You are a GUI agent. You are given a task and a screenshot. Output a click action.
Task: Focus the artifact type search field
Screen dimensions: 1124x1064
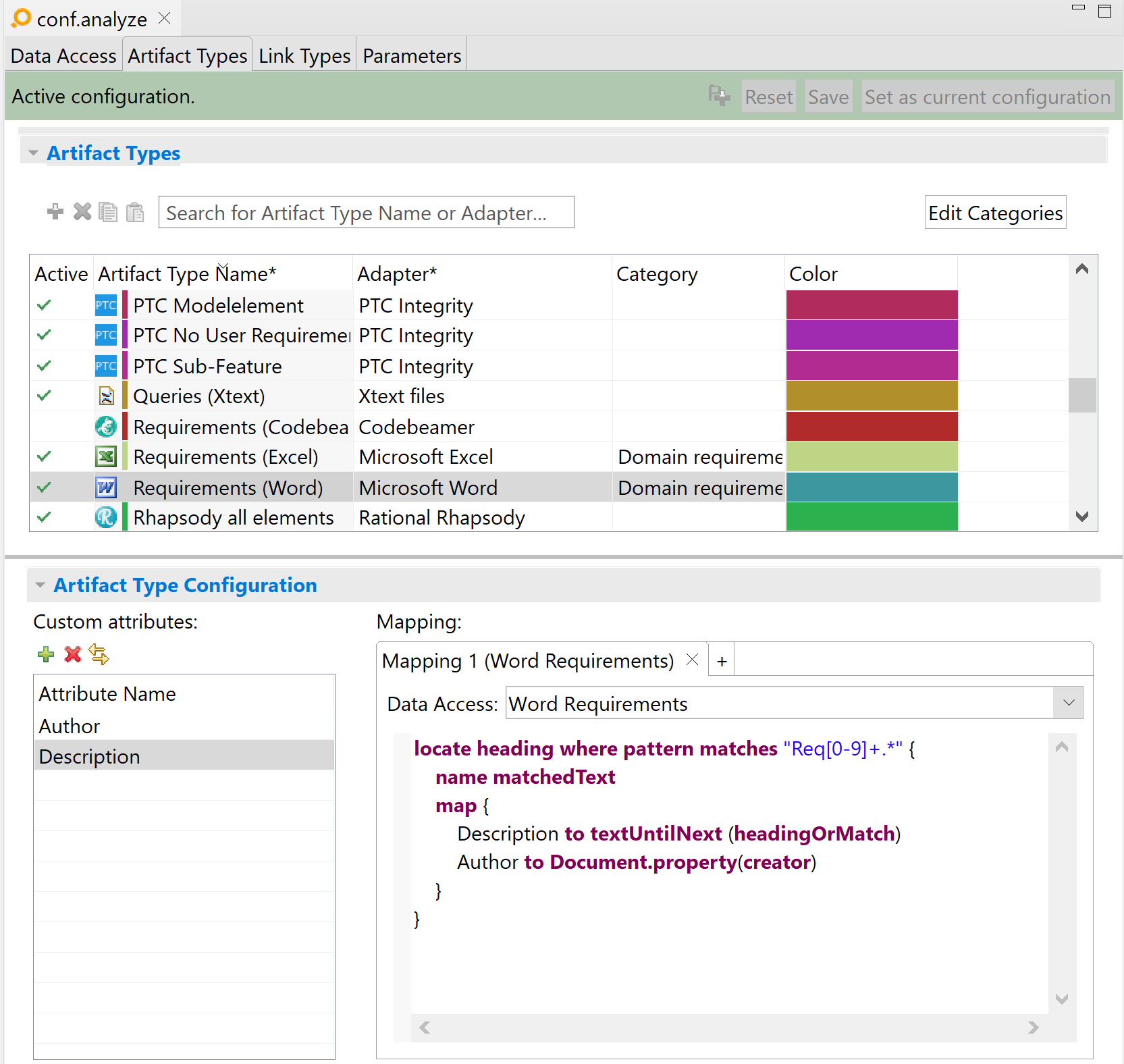[366, 212]
